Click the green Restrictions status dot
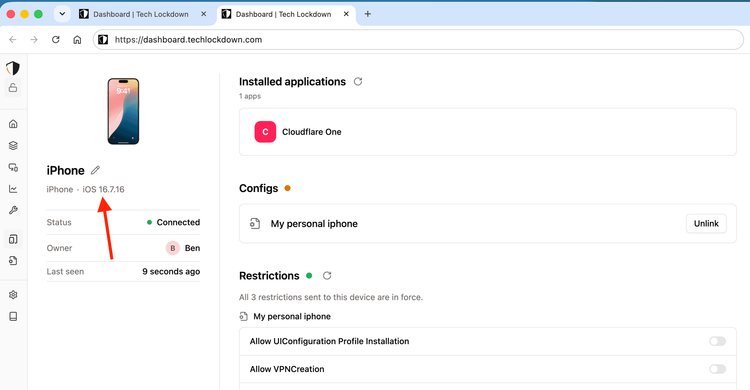Viewport: 750px width, 390px height. click(309, 276)
